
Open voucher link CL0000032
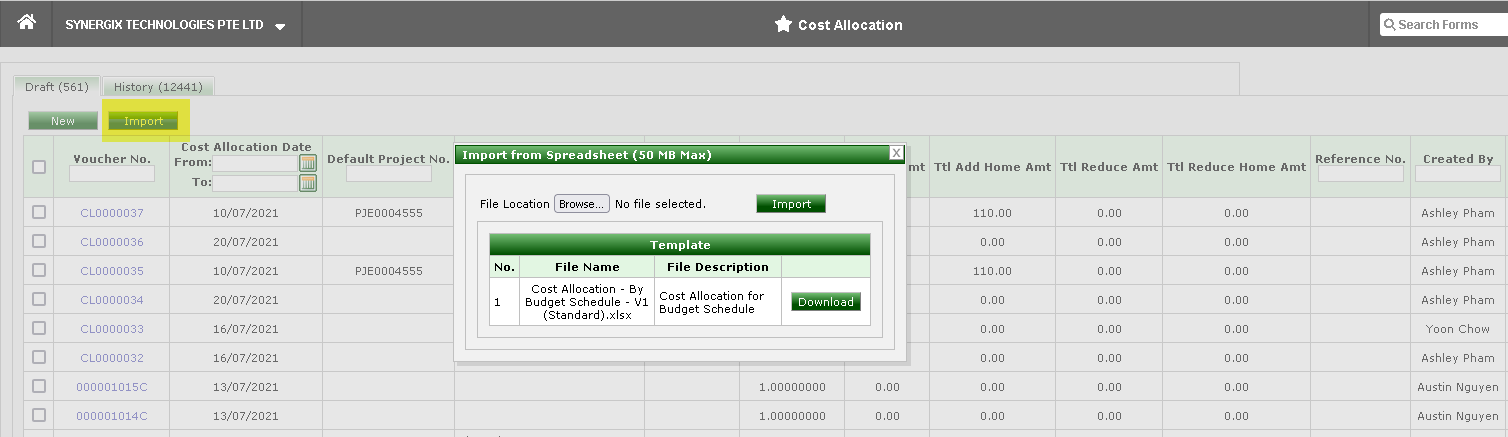pos(112,358)
